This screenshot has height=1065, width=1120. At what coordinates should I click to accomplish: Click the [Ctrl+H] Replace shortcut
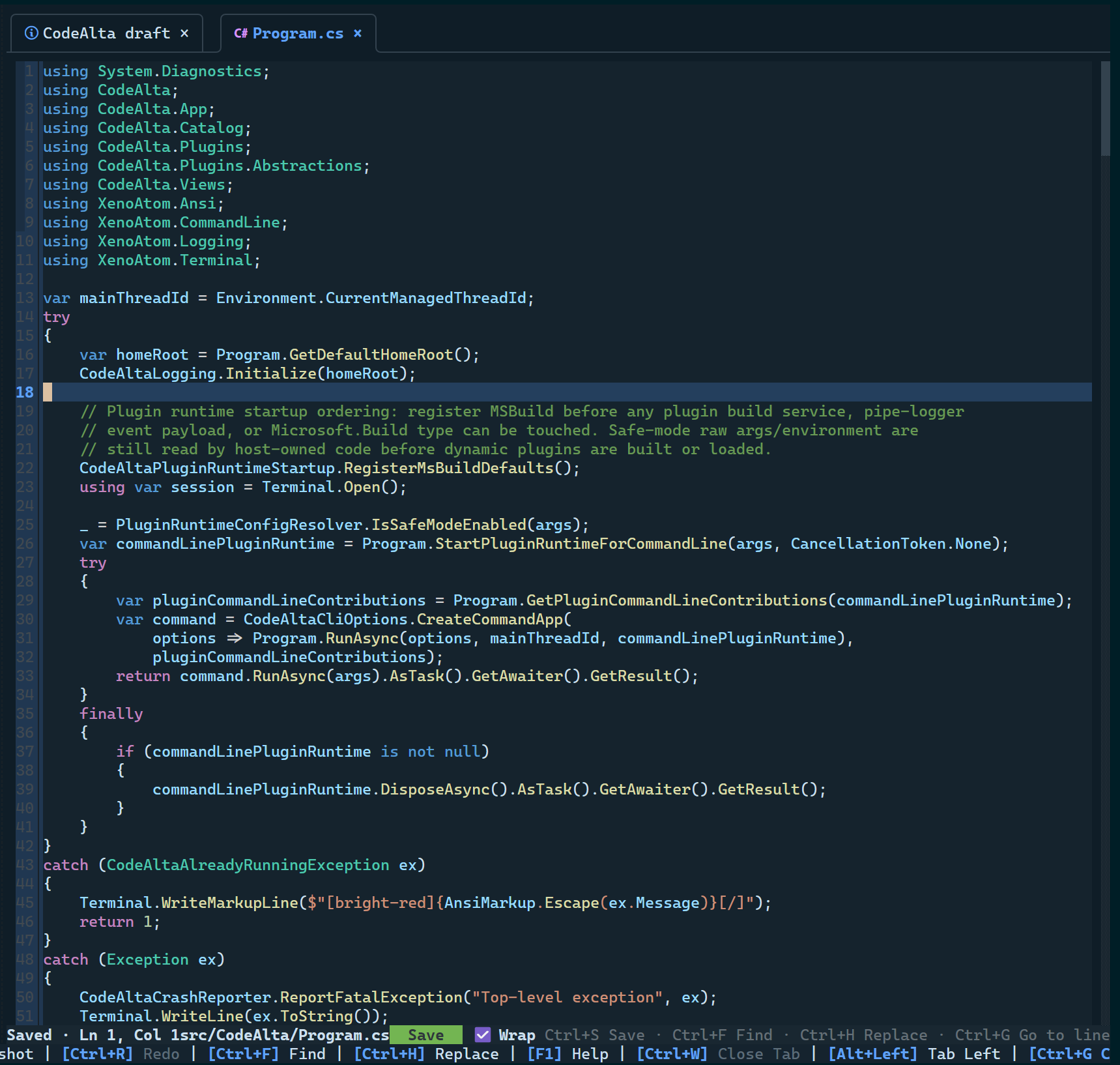[x=426, y=1054]
